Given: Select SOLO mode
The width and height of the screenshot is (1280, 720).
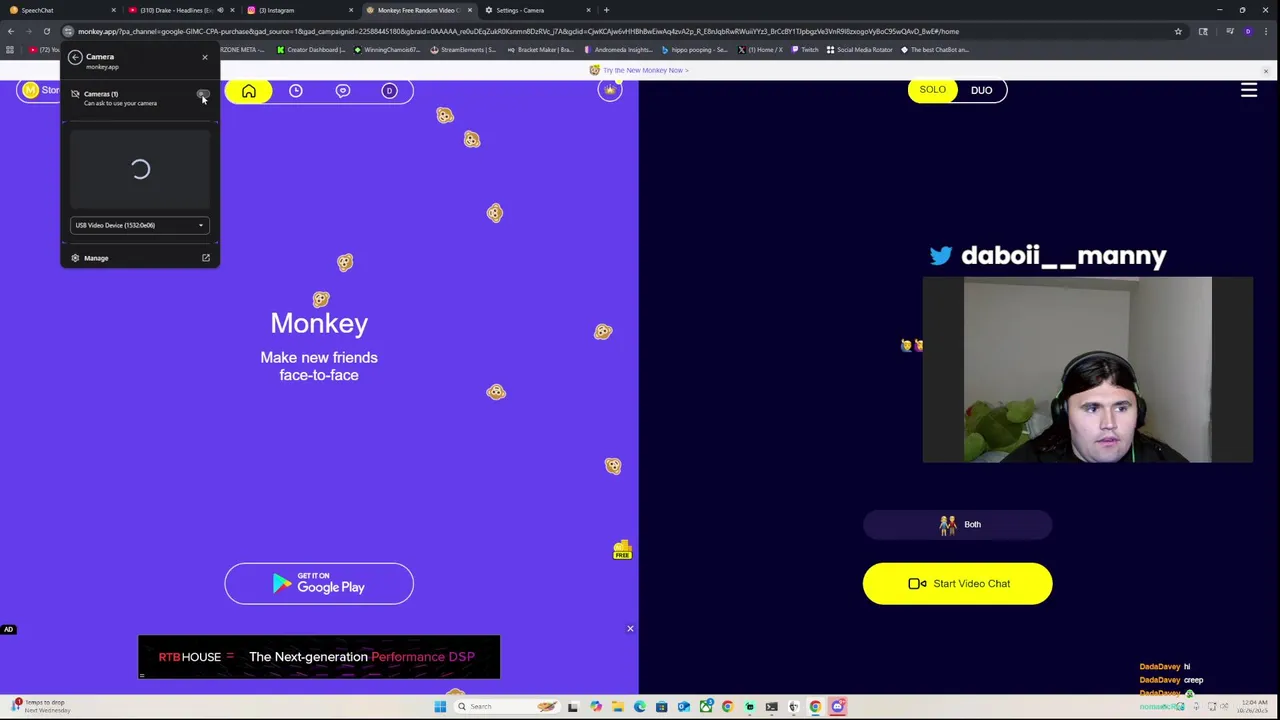Looking at the screenshot, I should tap(932, 90).
